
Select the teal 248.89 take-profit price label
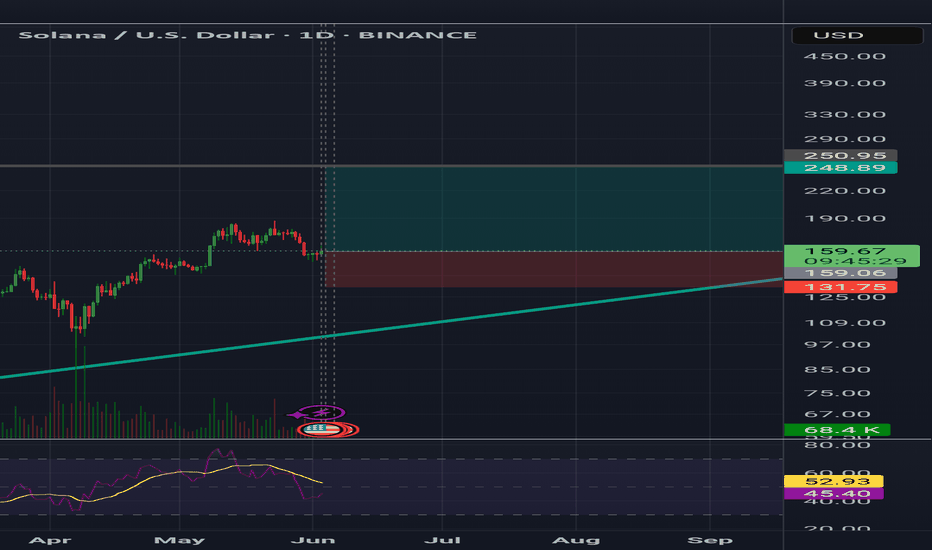(x=840, y=168)
